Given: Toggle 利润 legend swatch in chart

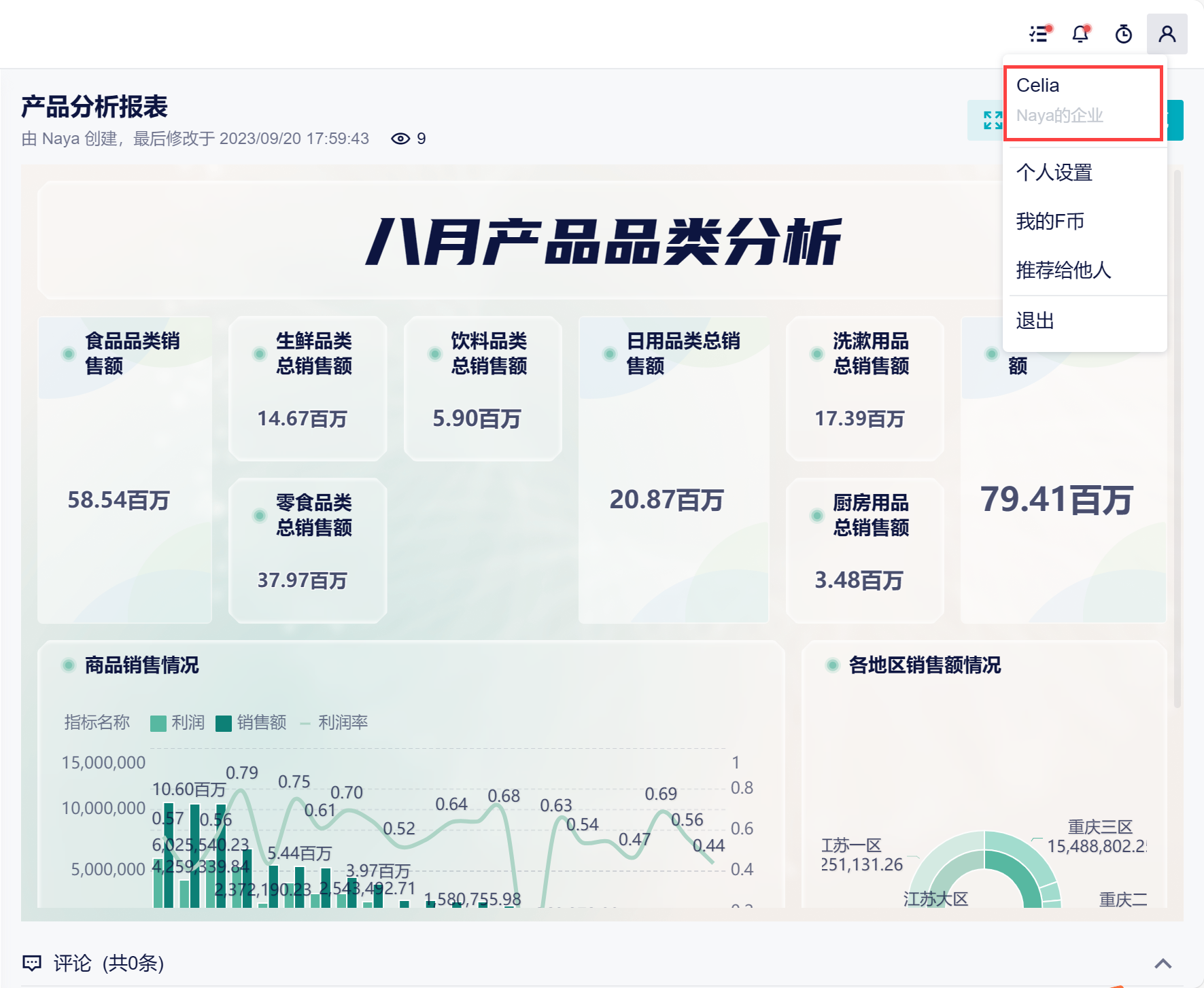Looking at the screenshot, I should coord(158,723).
